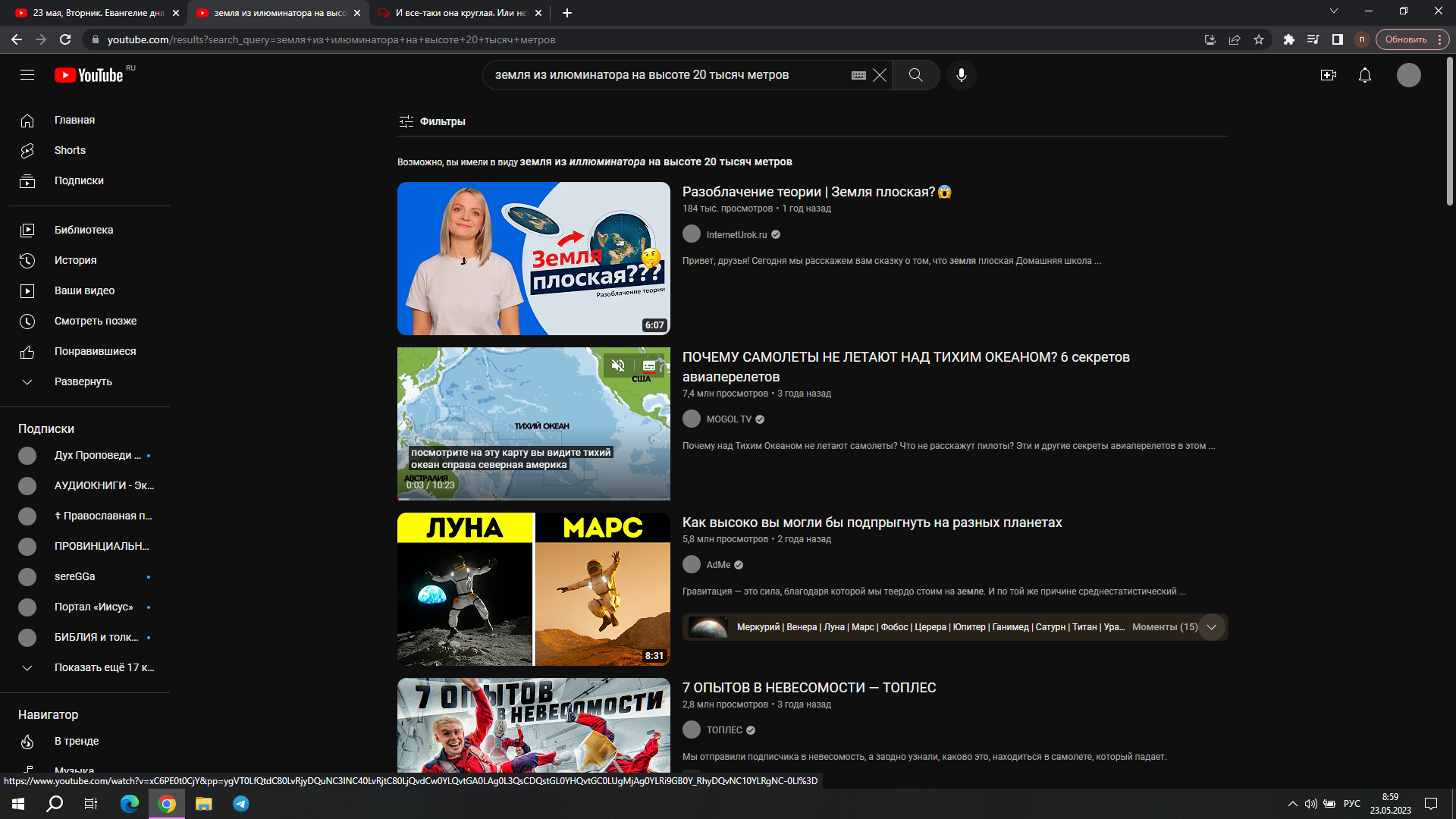Screen dimensions: 1456x819
Task: Unmute the Тихий океан preview video
Action: (x=618, y=366)
